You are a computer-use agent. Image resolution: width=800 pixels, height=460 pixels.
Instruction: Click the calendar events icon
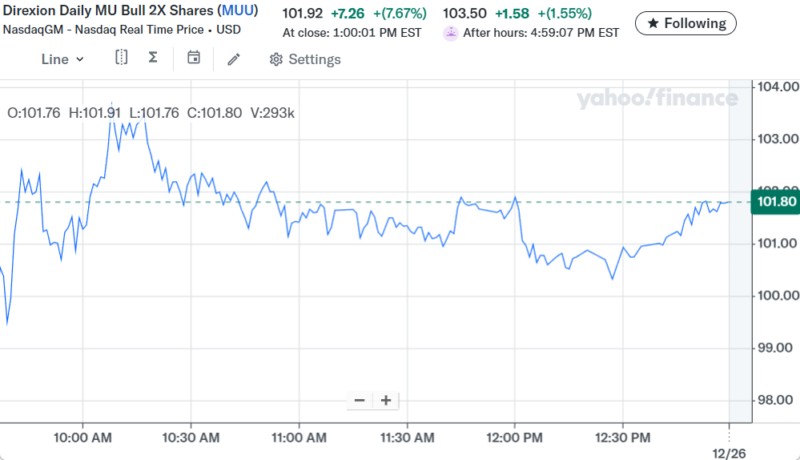[x=194, y=58]
